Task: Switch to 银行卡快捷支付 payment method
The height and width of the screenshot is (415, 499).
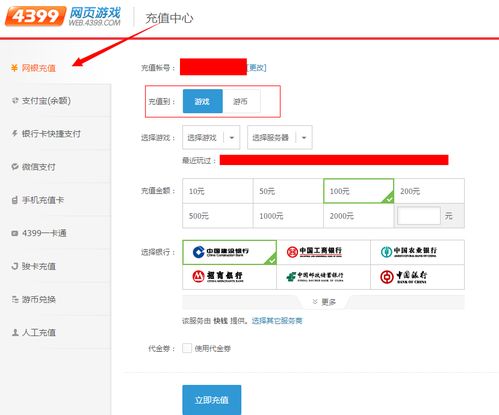Action: point(55,133)
